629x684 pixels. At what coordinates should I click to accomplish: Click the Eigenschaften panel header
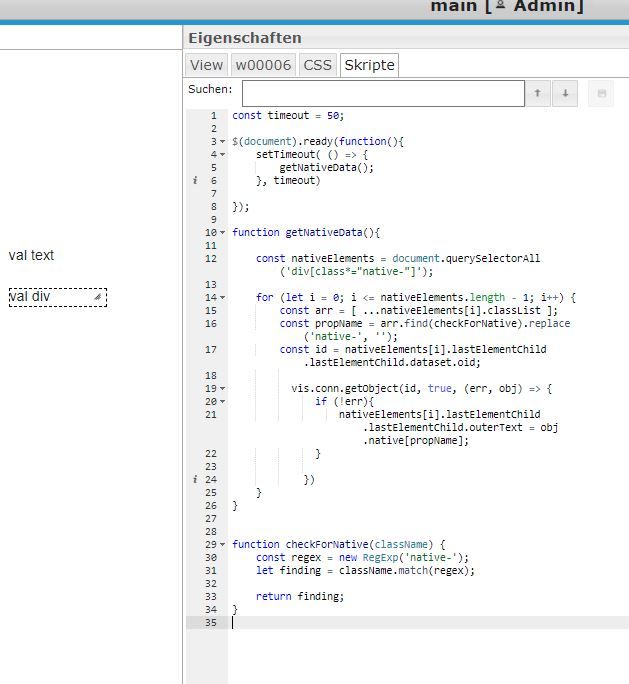[245, 38]
